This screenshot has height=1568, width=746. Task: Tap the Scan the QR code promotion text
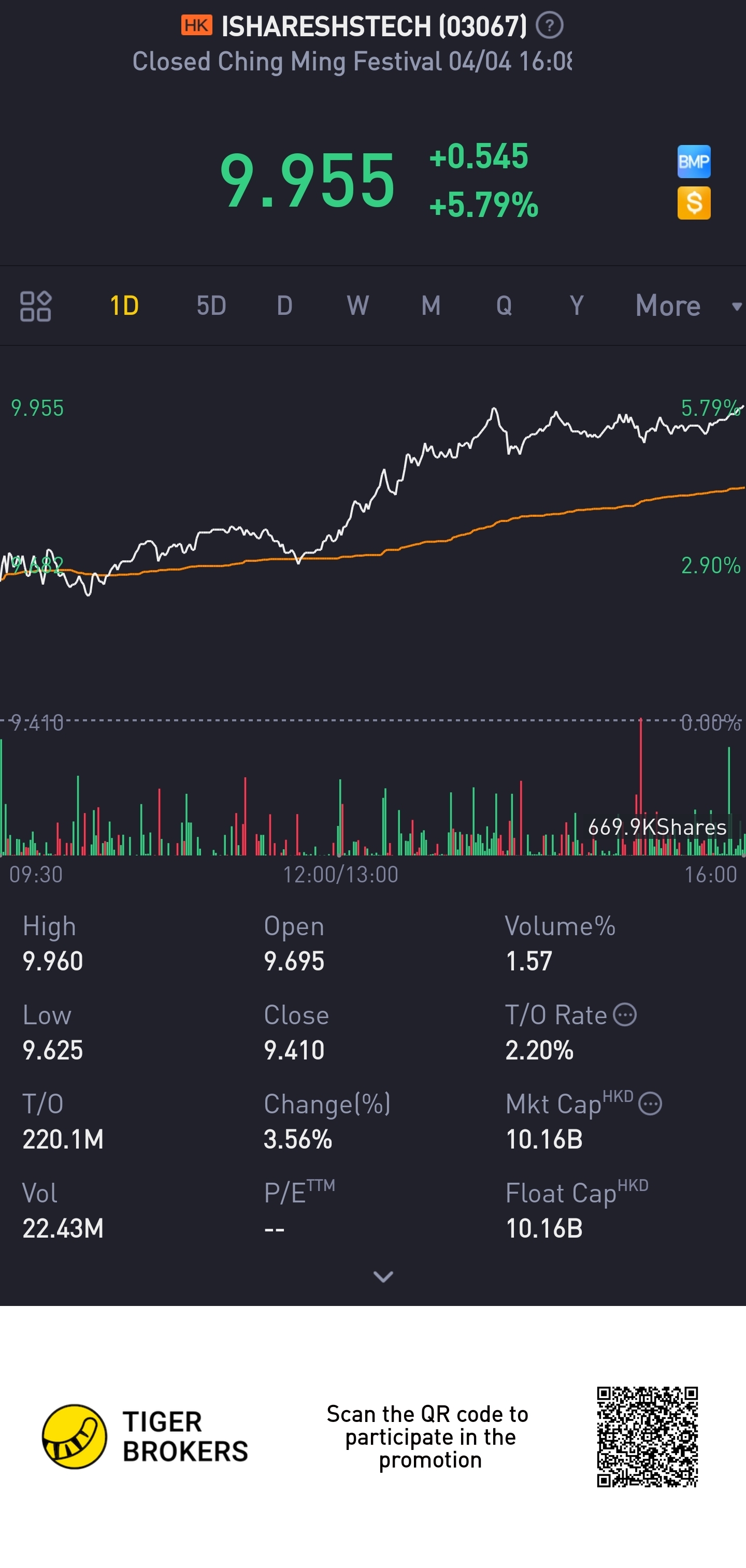[427, 1436]
